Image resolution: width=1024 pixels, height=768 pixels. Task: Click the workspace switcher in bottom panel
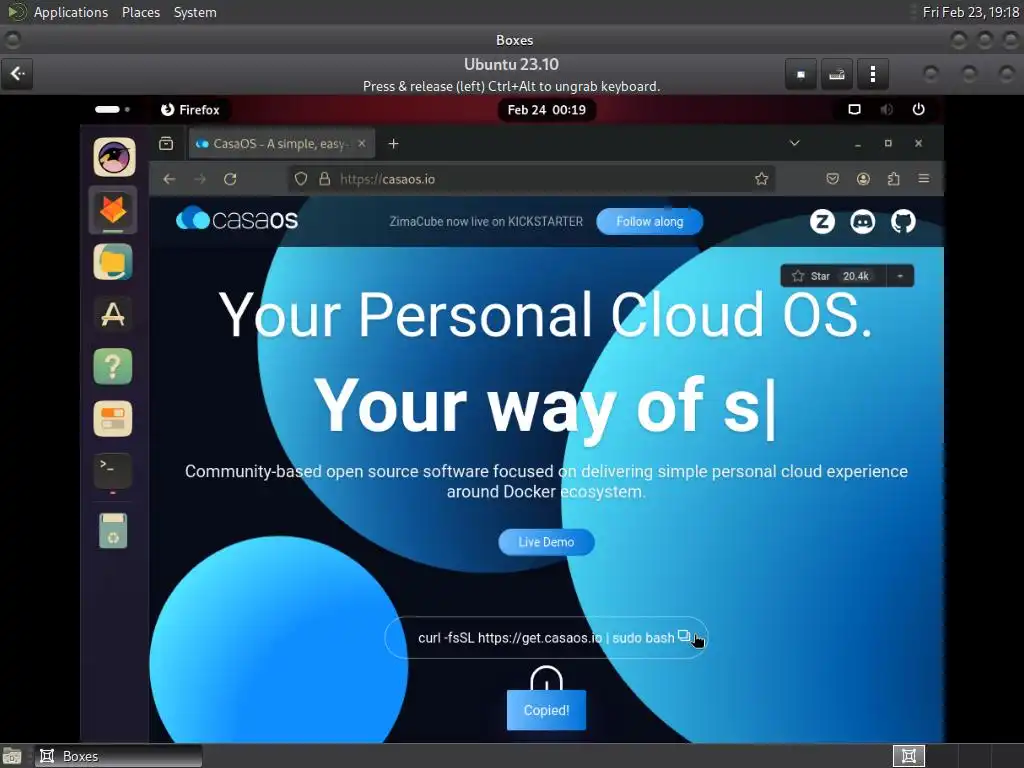point(908,756)
